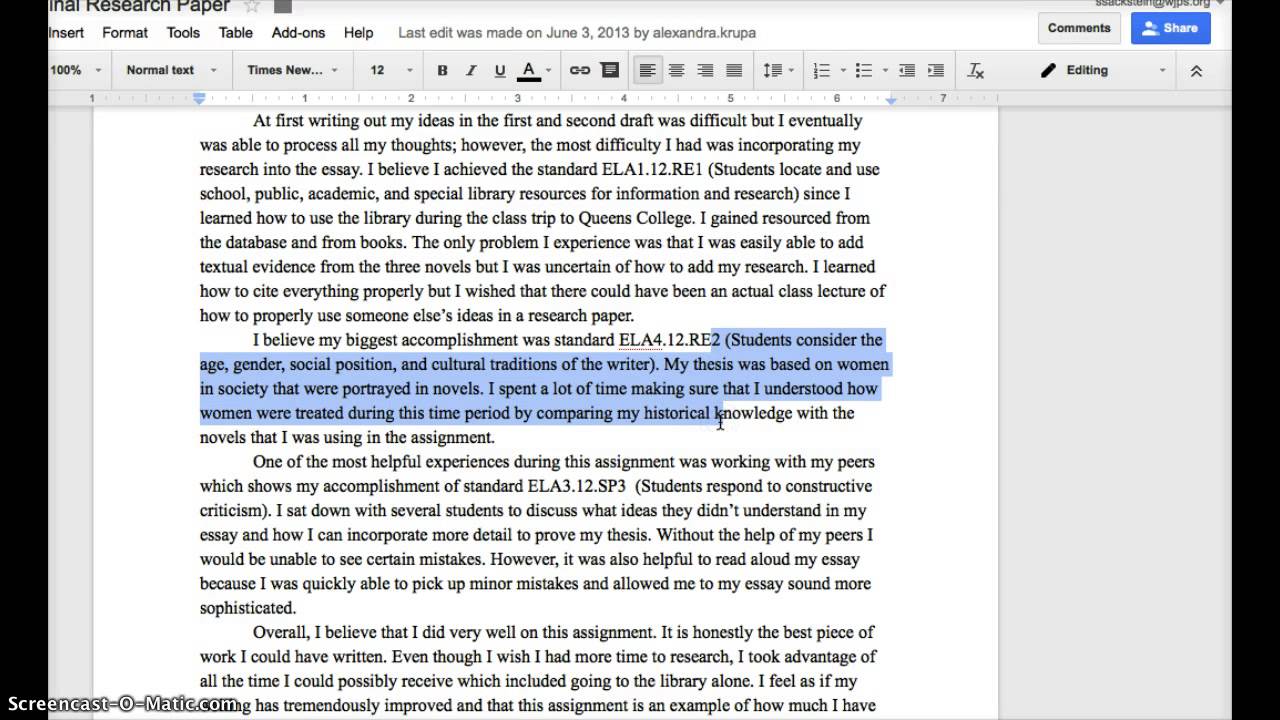The height and width of the screenshot is (720, 1280).
Task: Open the Tools menu
Action: 183,32
